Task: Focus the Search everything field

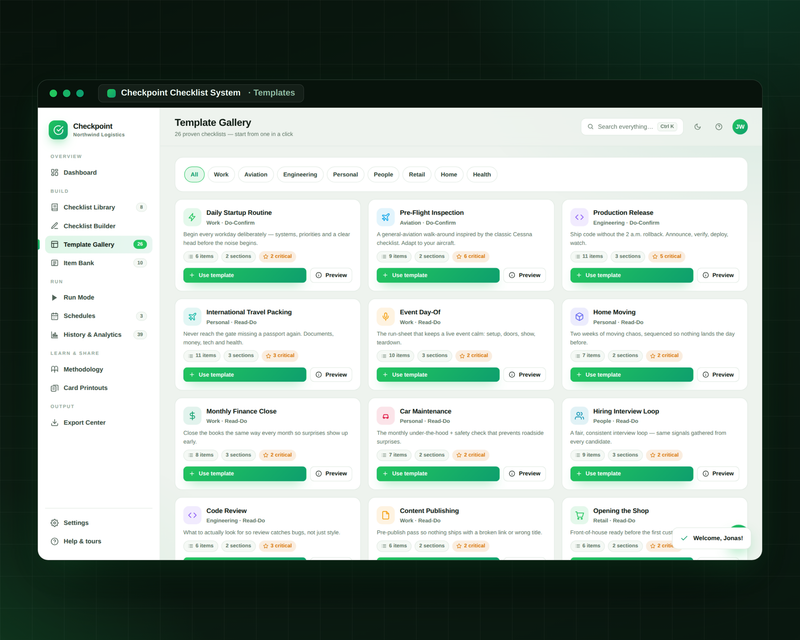Action: (x=632, y=127)
